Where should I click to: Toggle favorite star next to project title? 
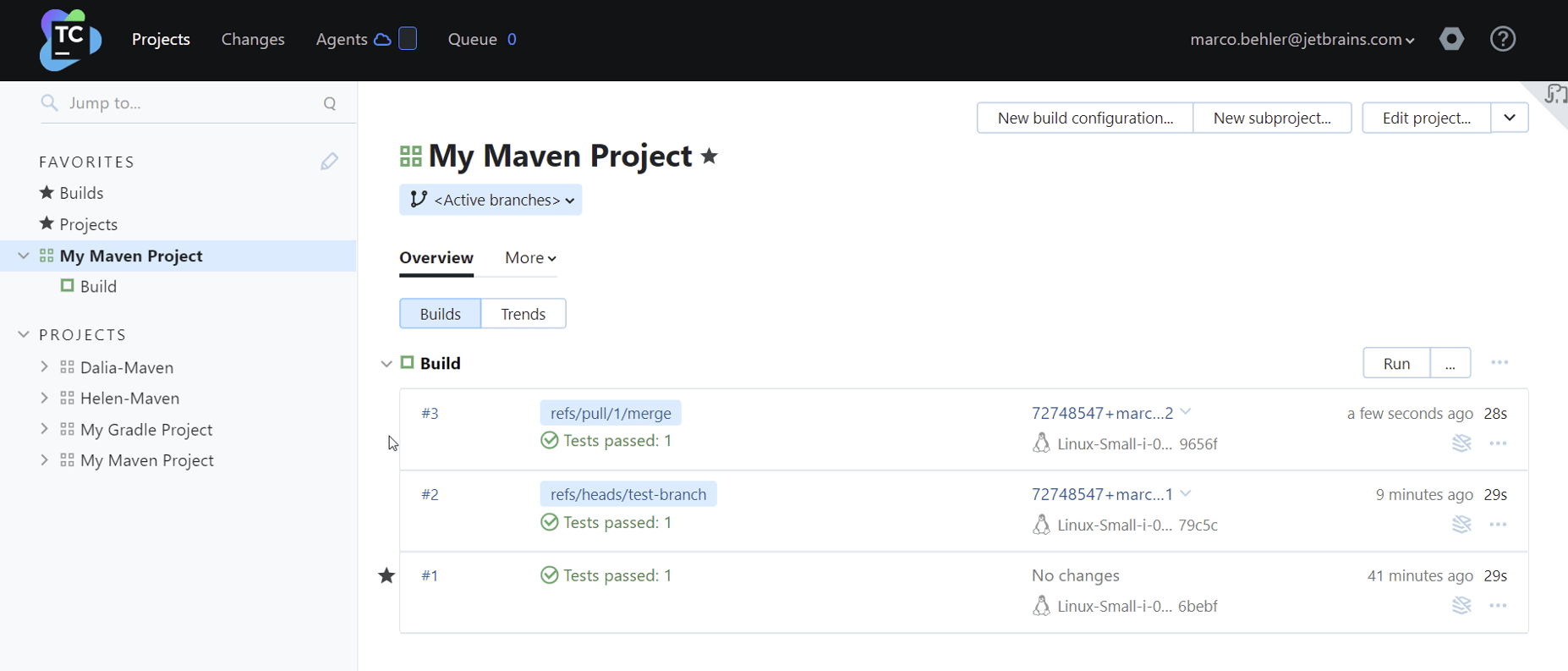point(710,157)
